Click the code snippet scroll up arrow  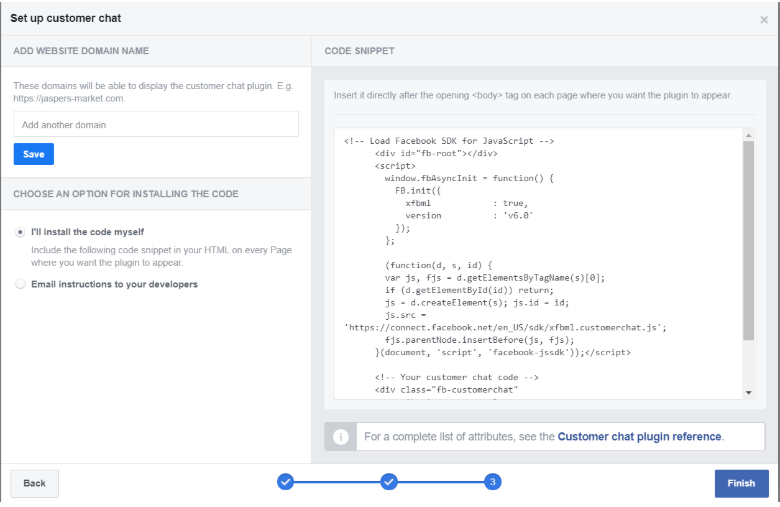[x=749, y=135]
